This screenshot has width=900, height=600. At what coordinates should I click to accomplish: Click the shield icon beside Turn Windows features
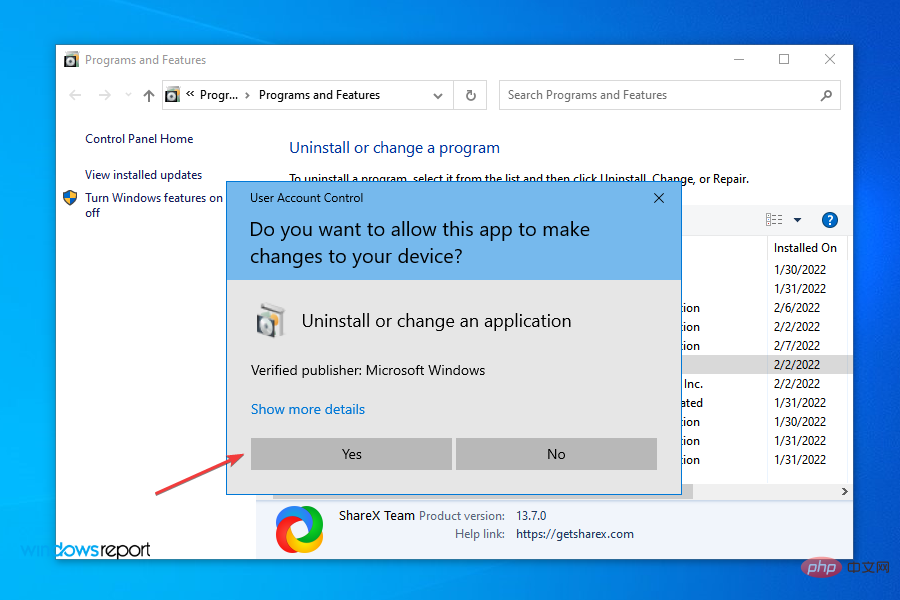tap(69, 198)
